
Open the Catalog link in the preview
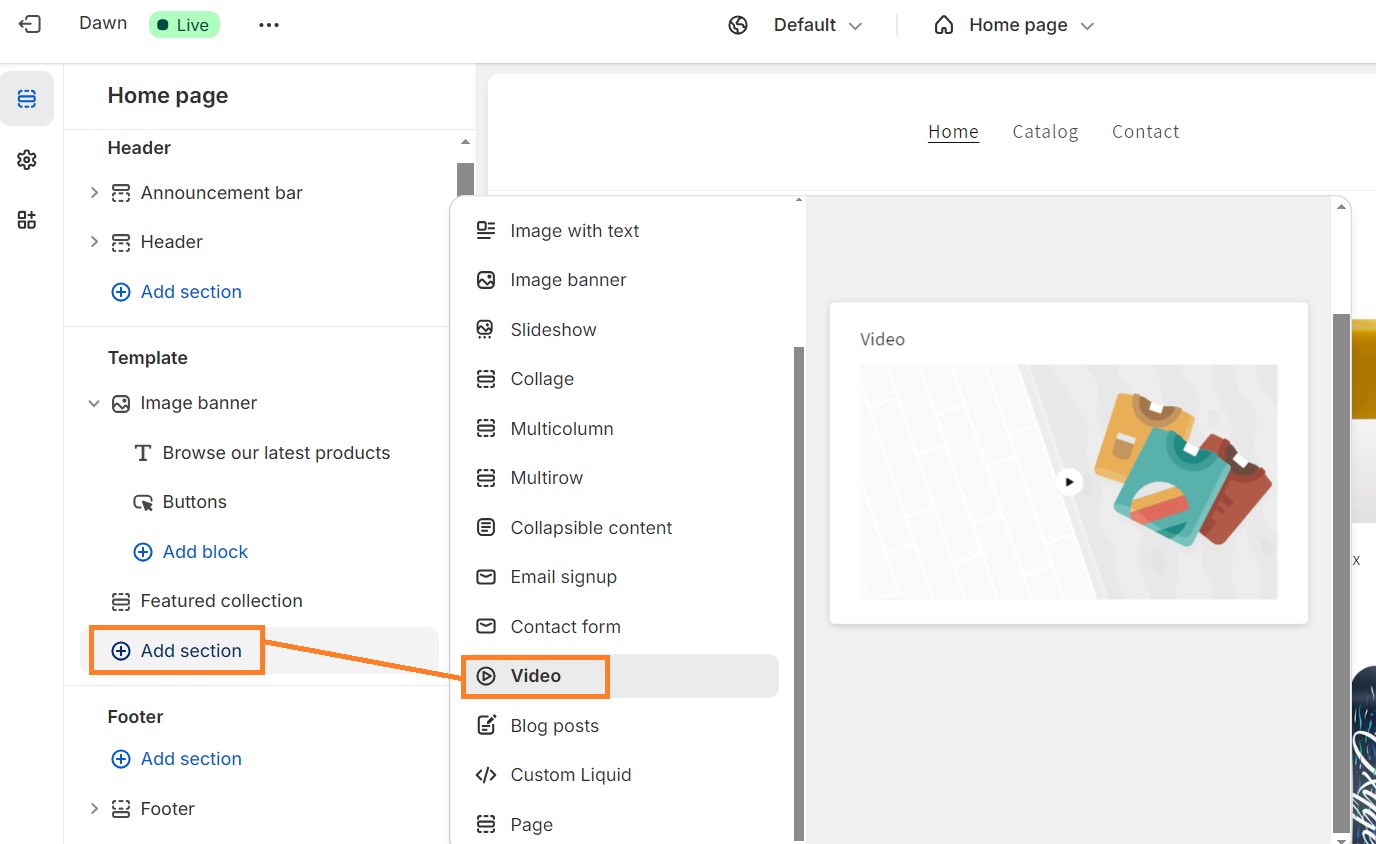(1045, 131)
